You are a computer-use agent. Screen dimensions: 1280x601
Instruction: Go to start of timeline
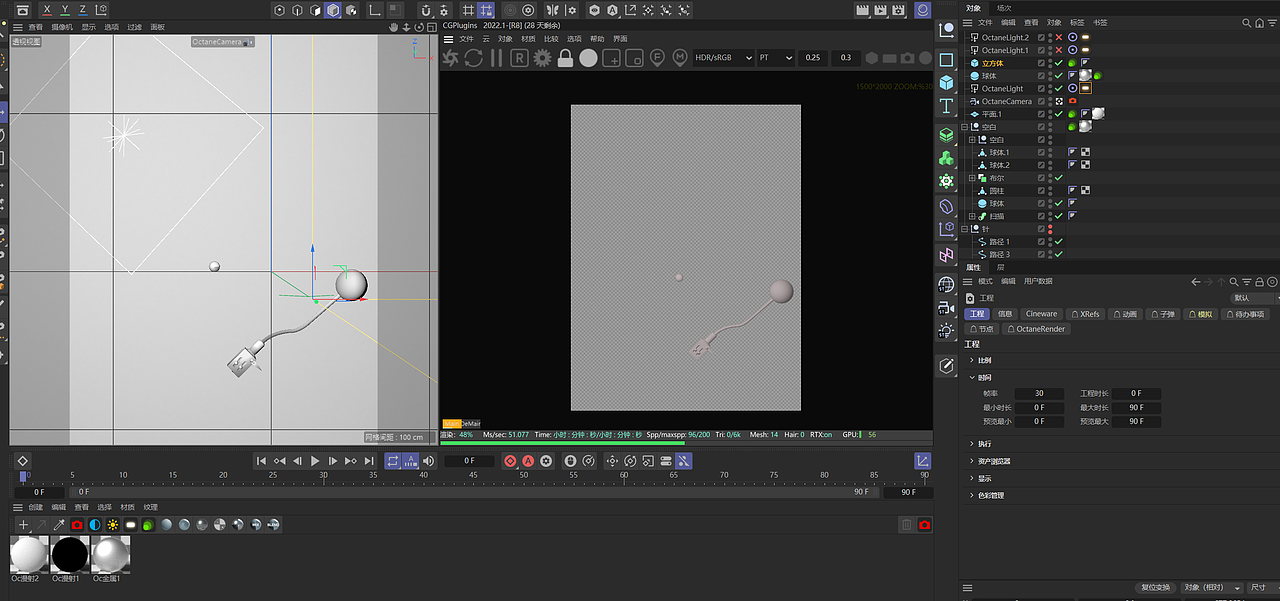(x=261, y=461)
